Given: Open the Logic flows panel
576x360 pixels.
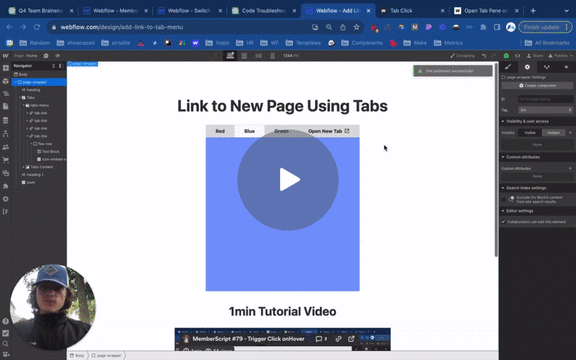Looking at the screenshot, I should pos(6,133).
